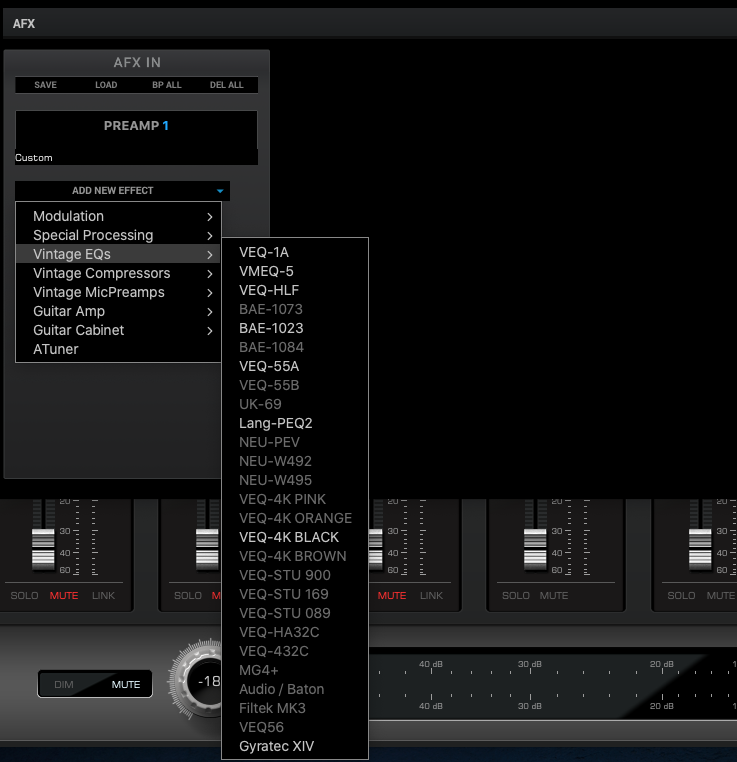Choose VEQ-55B equalizer
The image size is (737, 762).
point(295,385)
